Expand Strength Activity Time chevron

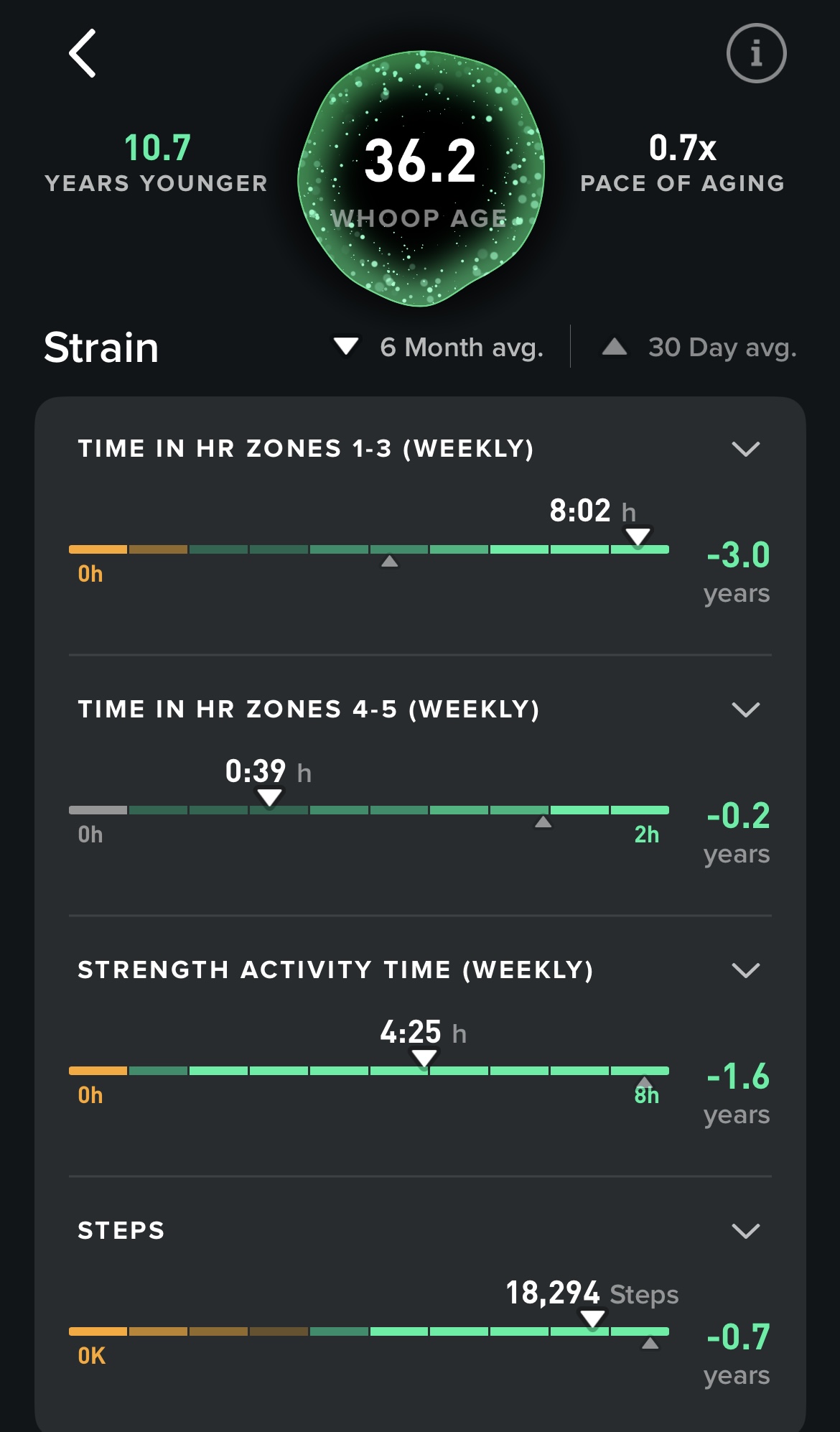[745, 971]
